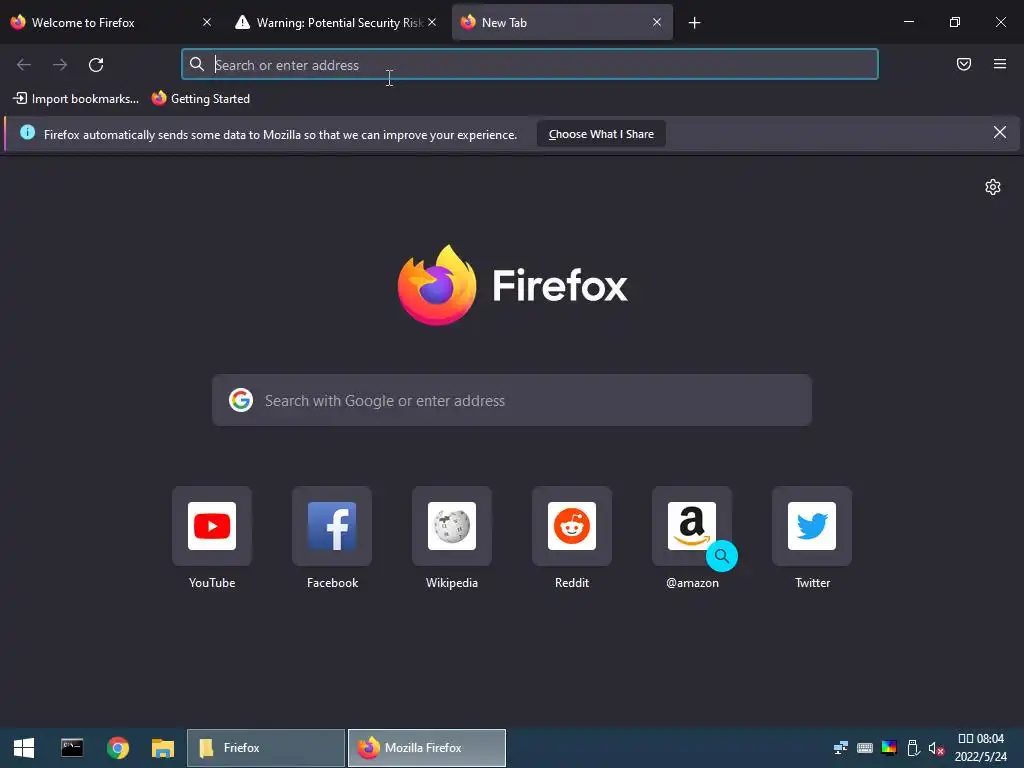Open the clock showing 08:04
Screen dimensions: 1024x768
(981, 748)
